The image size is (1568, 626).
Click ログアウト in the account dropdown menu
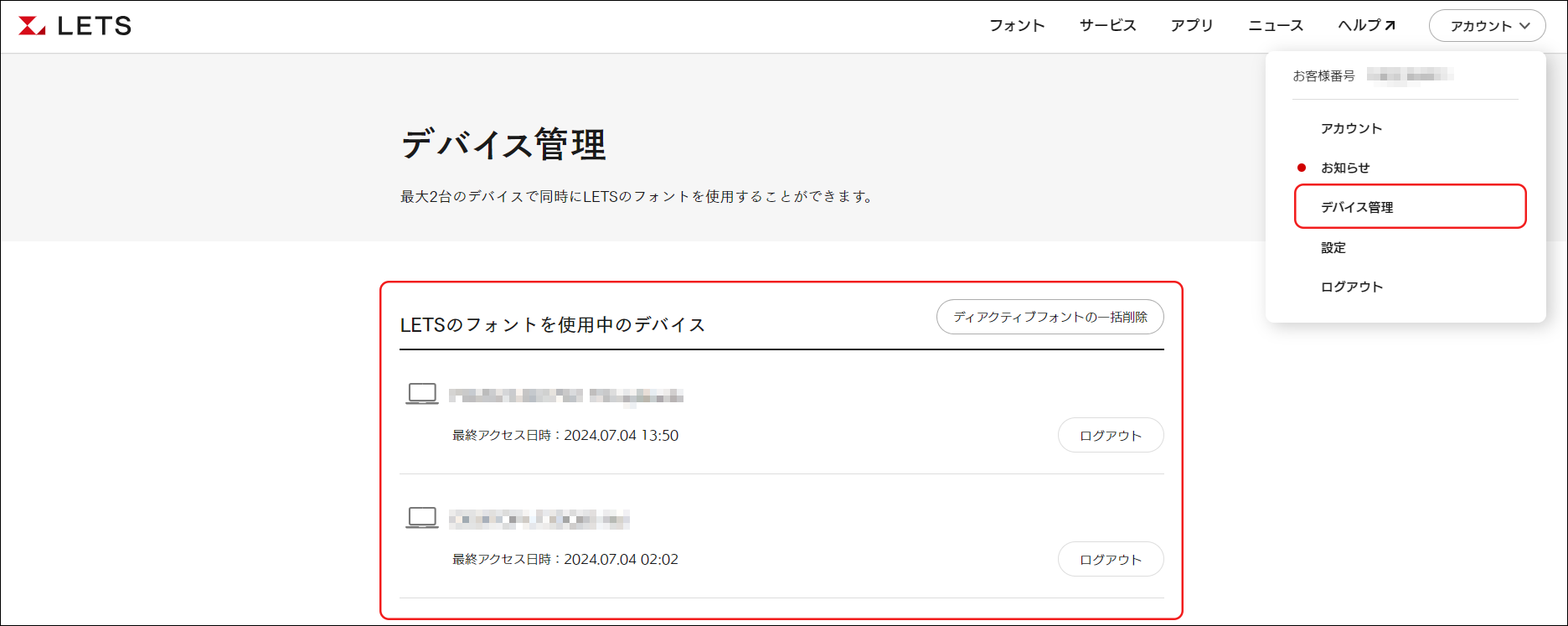(x=1351, y=287)
